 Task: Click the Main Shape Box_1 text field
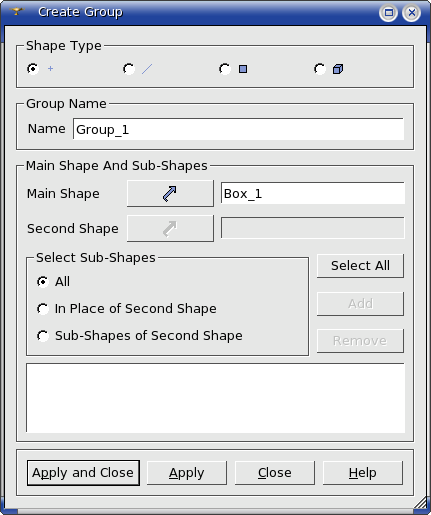(x=313, y=193)
